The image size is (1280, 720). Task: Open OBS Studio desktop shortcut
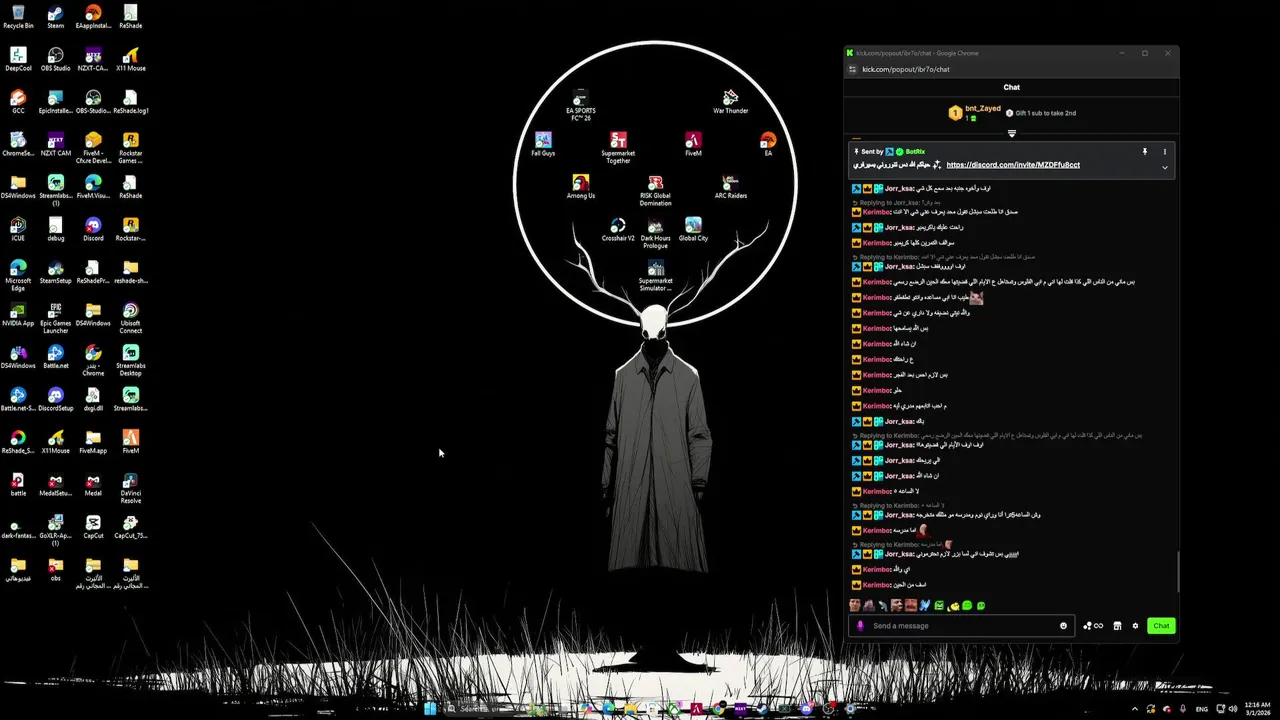[55, 59]
